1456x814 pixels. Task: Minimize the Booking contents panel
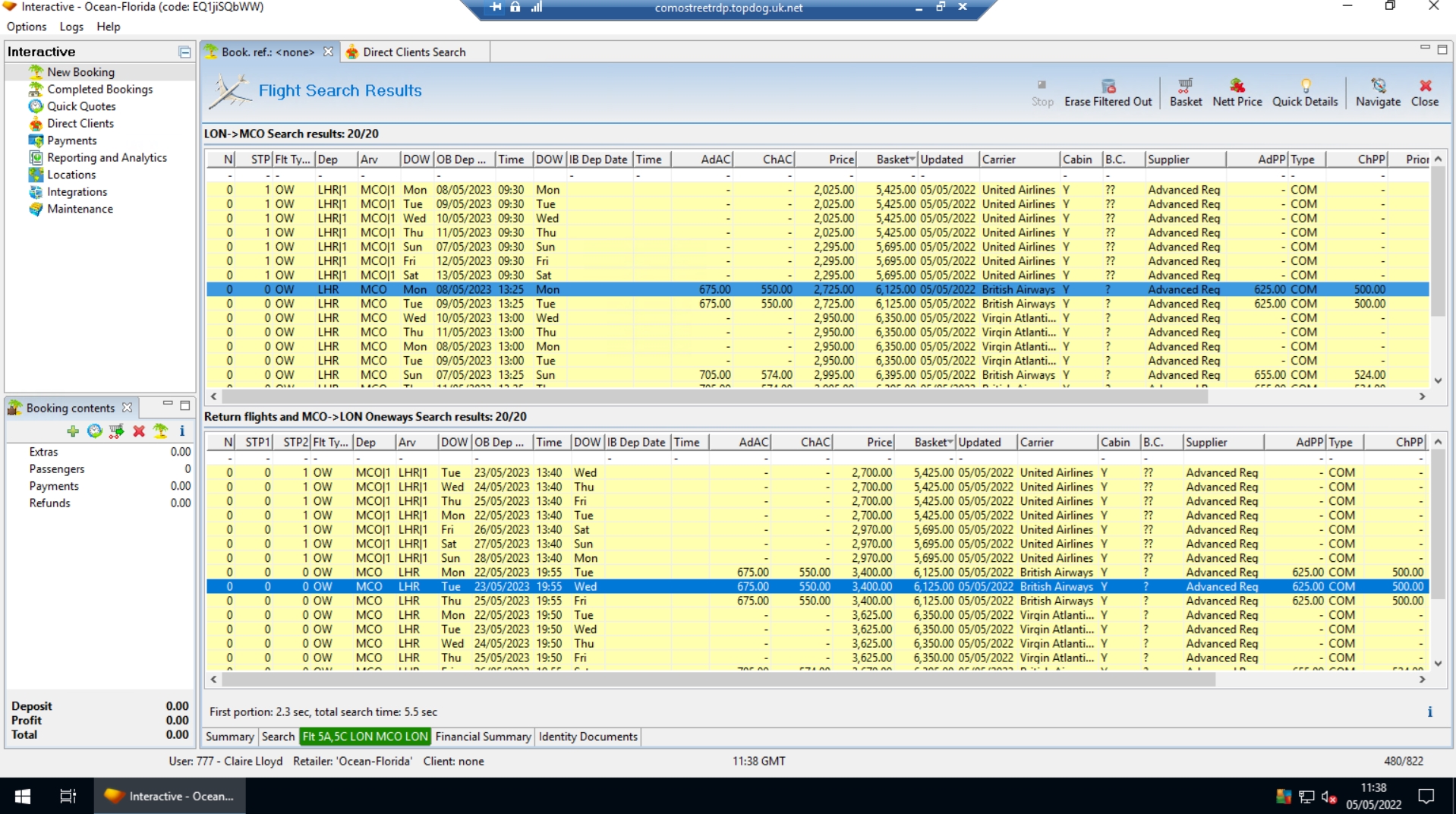[x=167, y=405]
